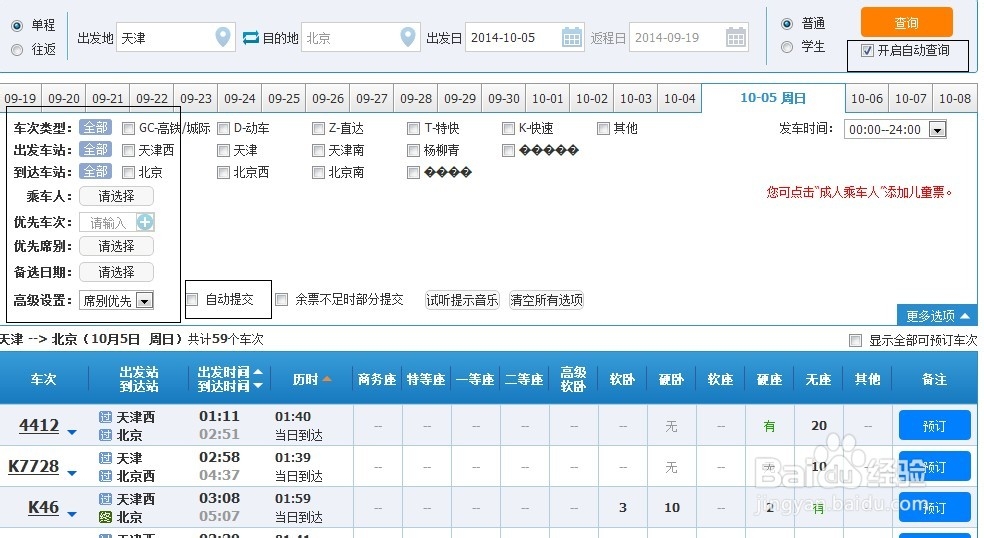Viewport: 984px width, 538px height.
Task: Click the 清空所有选项 button
Action: pyautogui.click(x=546, y=300)
